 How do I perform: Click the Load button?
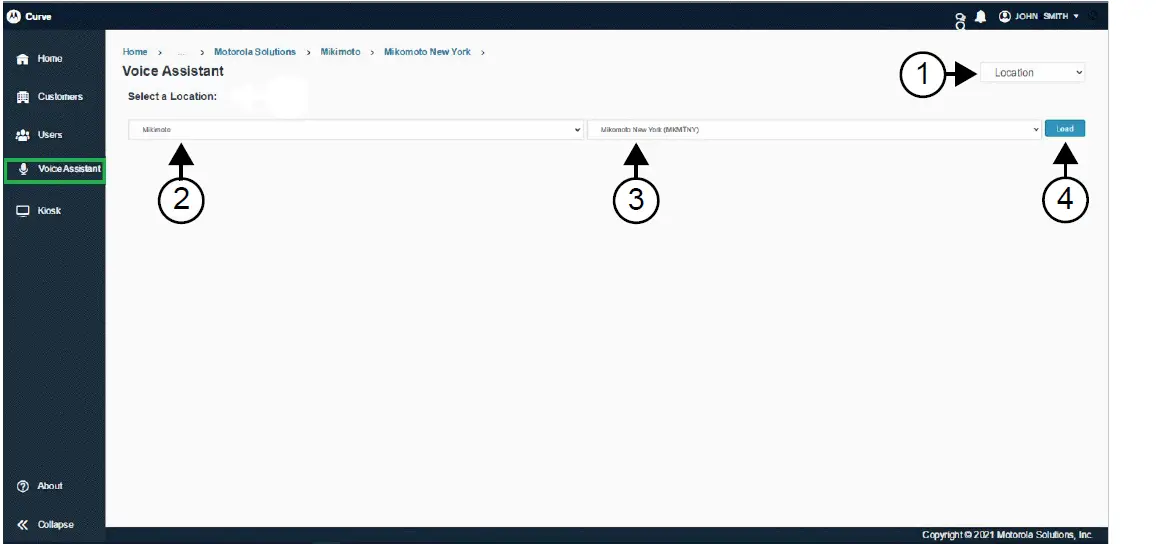[x=1065, y=129]
